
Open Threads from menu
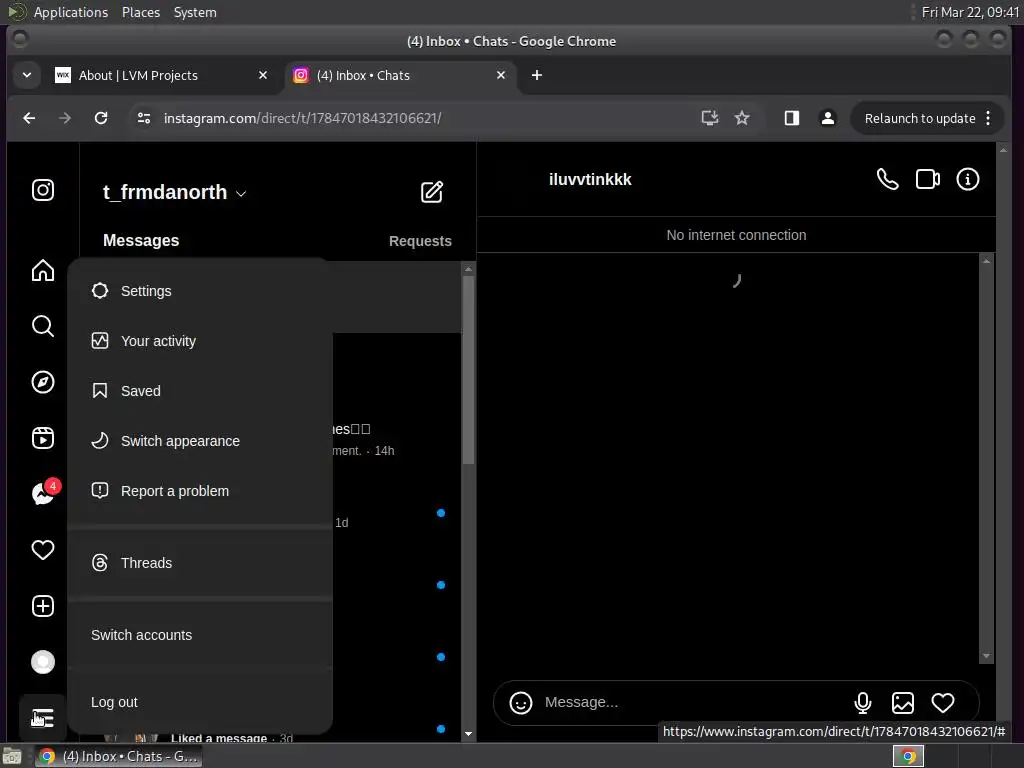[x=200, y=563]
